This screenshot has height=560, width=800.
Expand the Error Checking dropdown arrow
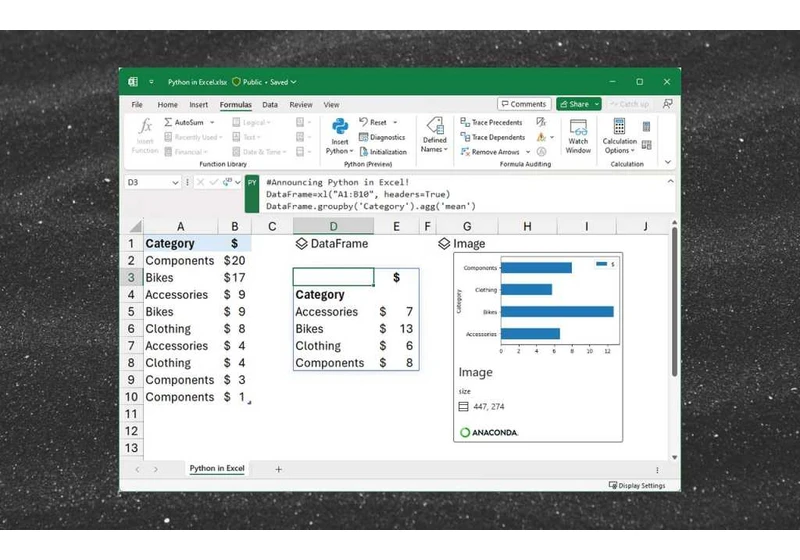coord(552,137)
